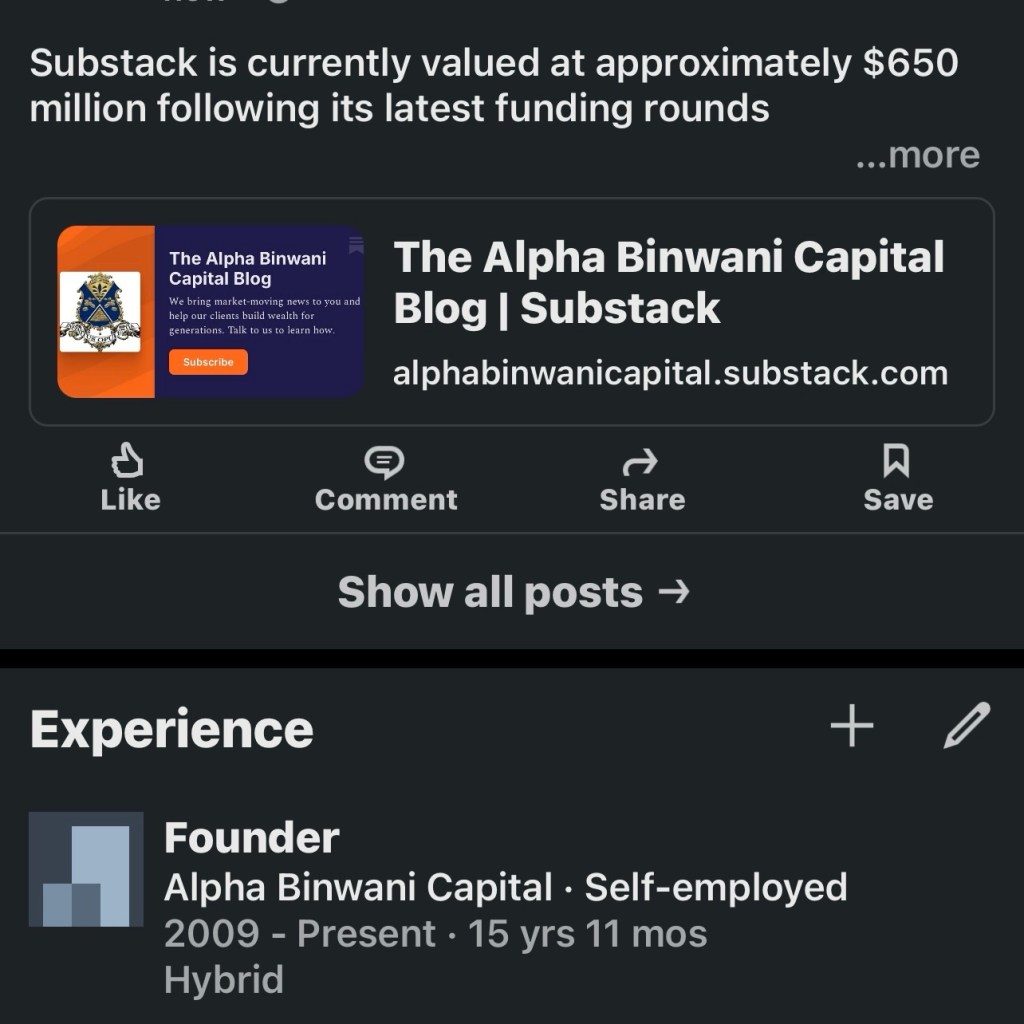The image size is (1024, 1024).
Task: Show all posts
Action: point(512,592)
